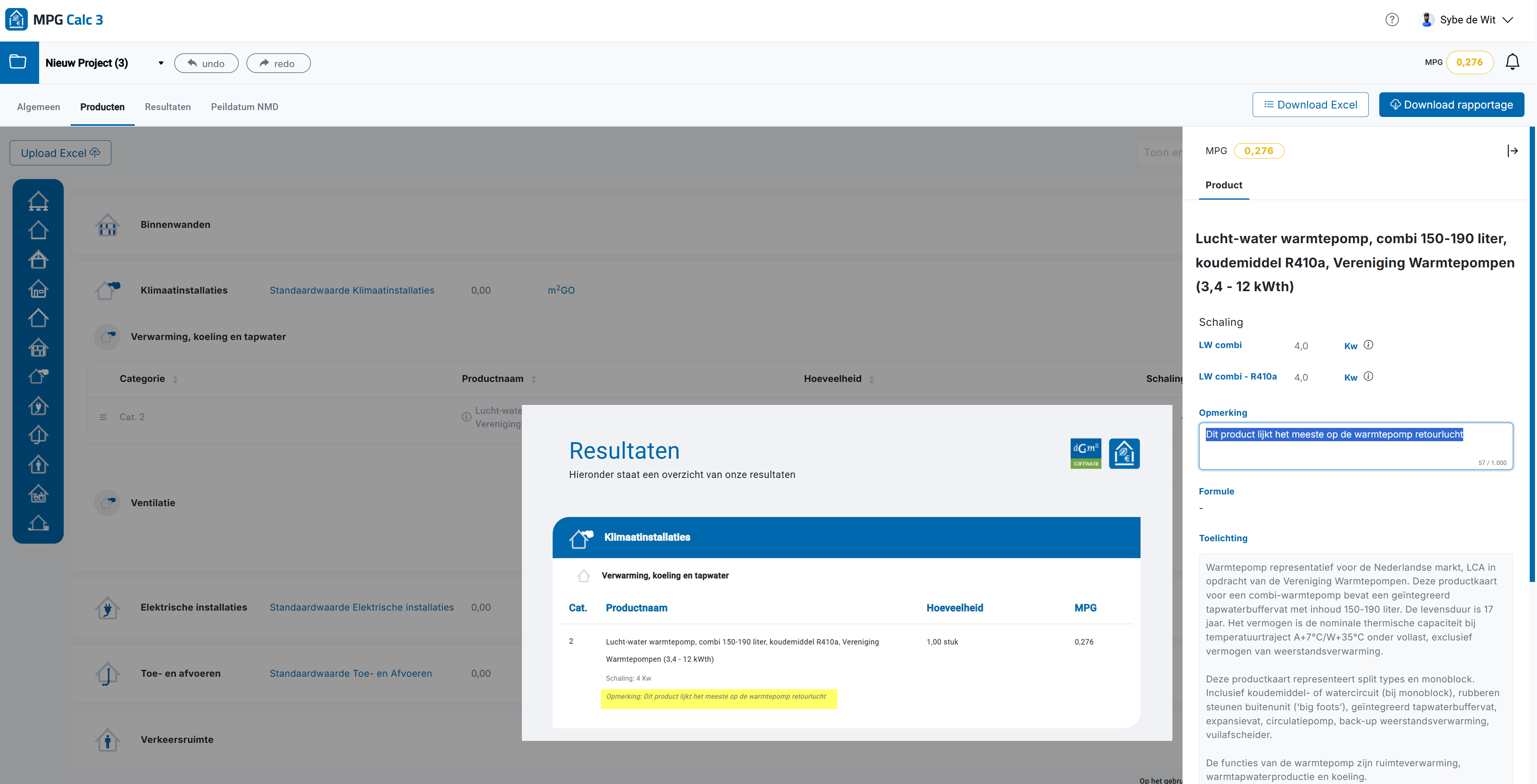Click the Upload Excel button
This screenshot has width=1537, height=784.
(x=60, y=153)
